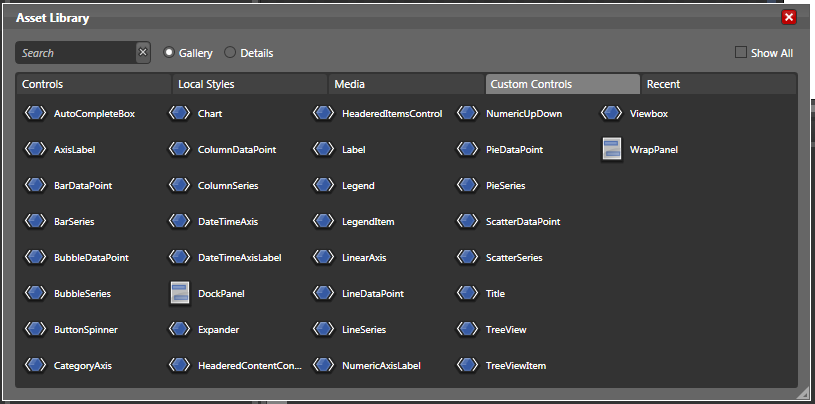Choose the ColumnSeries icon
The height and width of the screenshot is (404, 815).
pos(179,185)
